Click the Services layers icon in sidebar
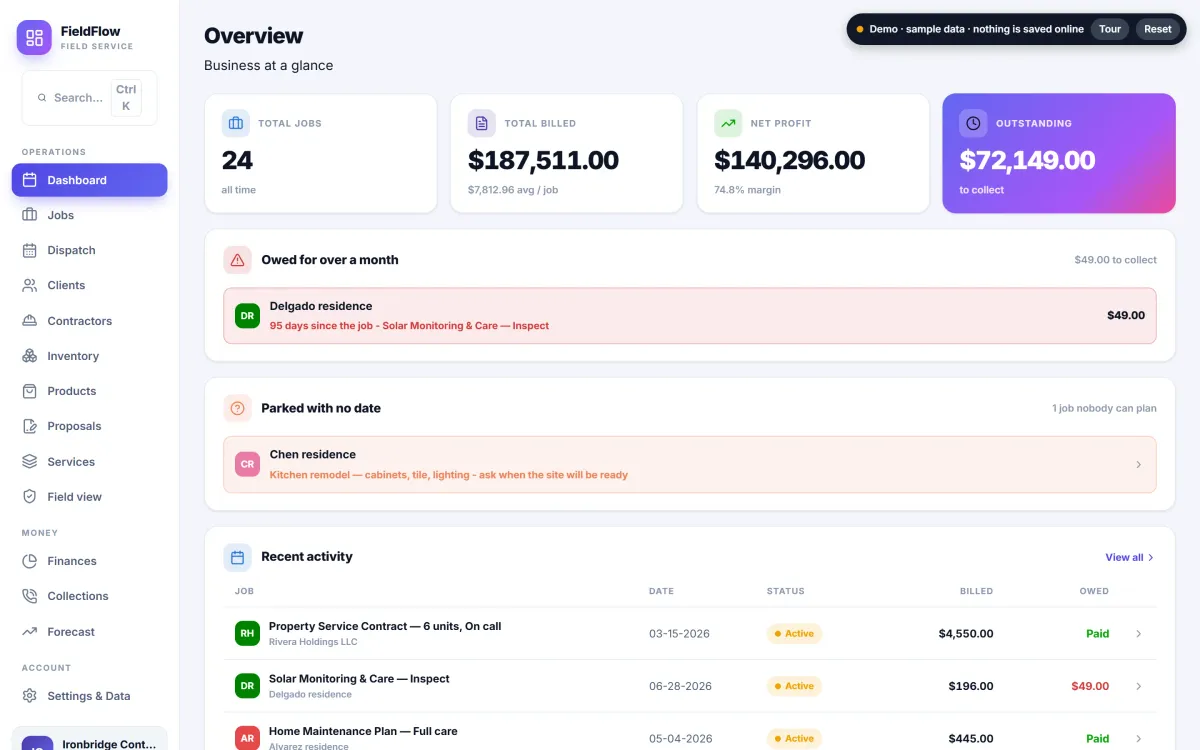Viewport: 1200px width, 750px height. (30, 462)
